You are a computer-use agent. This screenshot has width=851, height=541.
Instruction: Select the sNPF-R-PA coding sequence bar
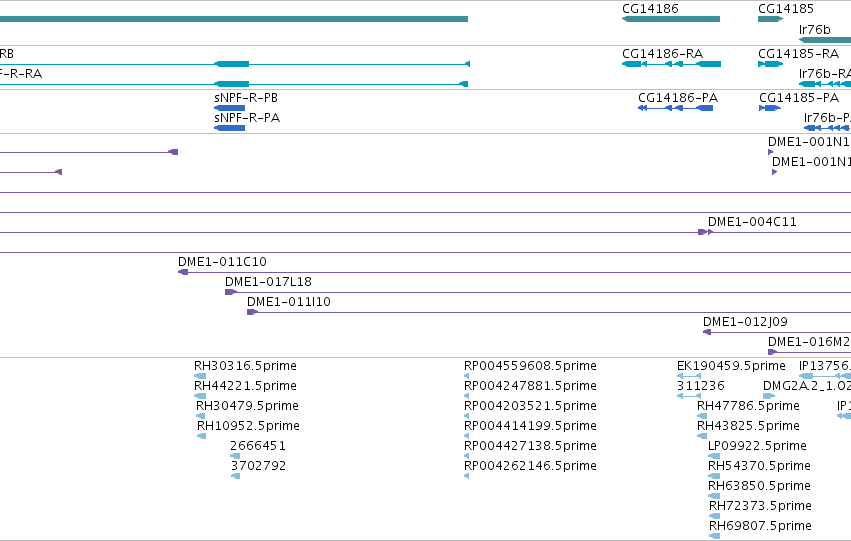coord(230,128)
